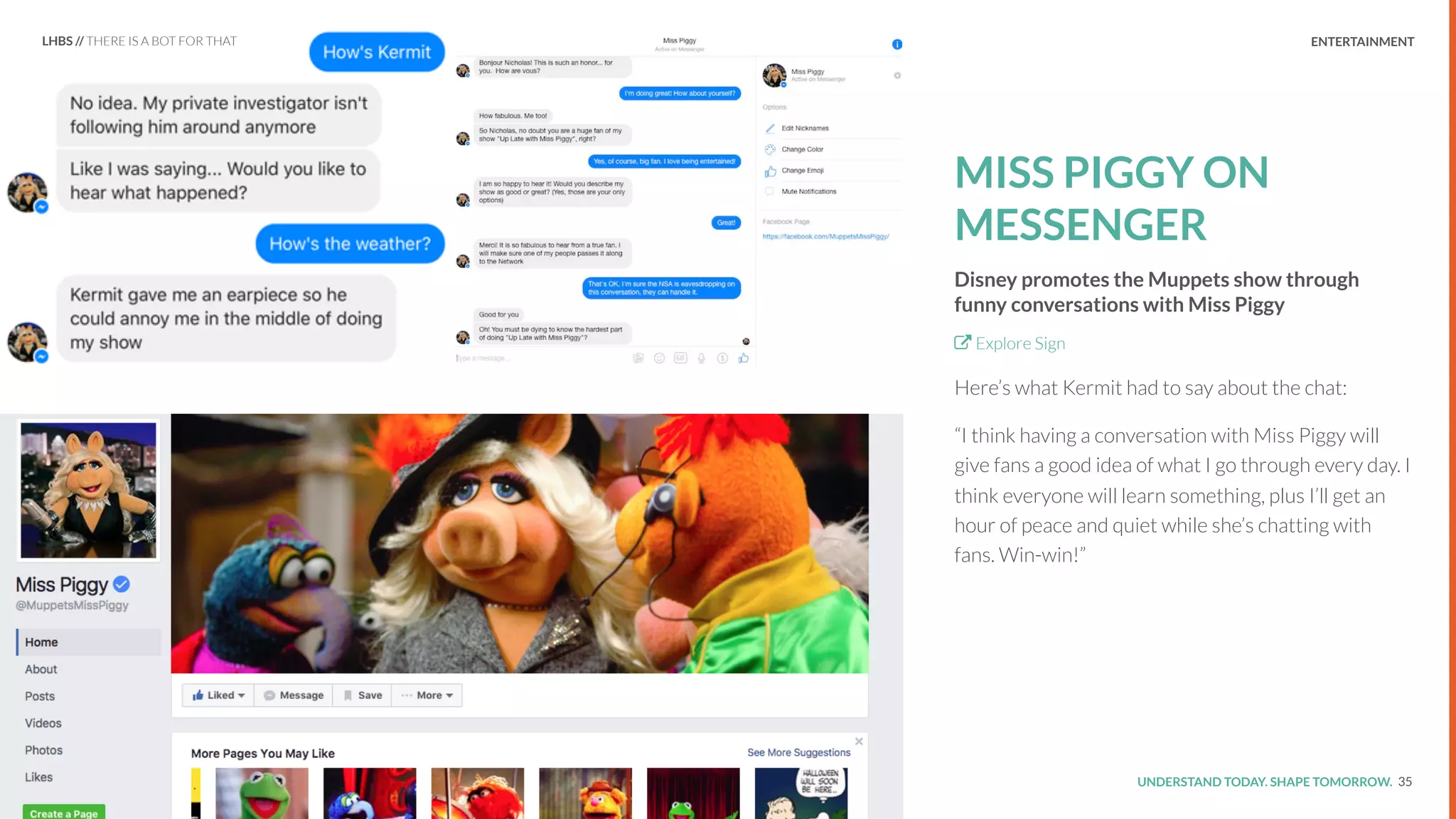
Task: Open the red Animal drummer suggested page thumbnail
Action: point(478,793)
